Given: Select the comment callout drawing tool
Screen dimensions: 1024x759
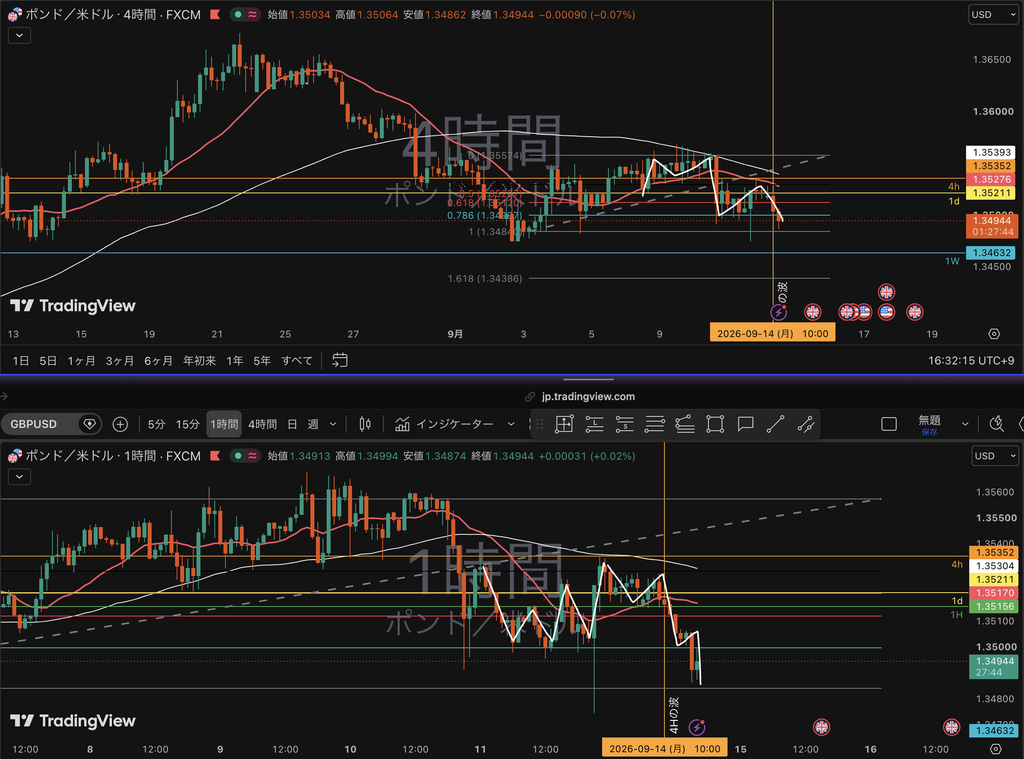Looking at the screenshot, I should pos(745,425).
